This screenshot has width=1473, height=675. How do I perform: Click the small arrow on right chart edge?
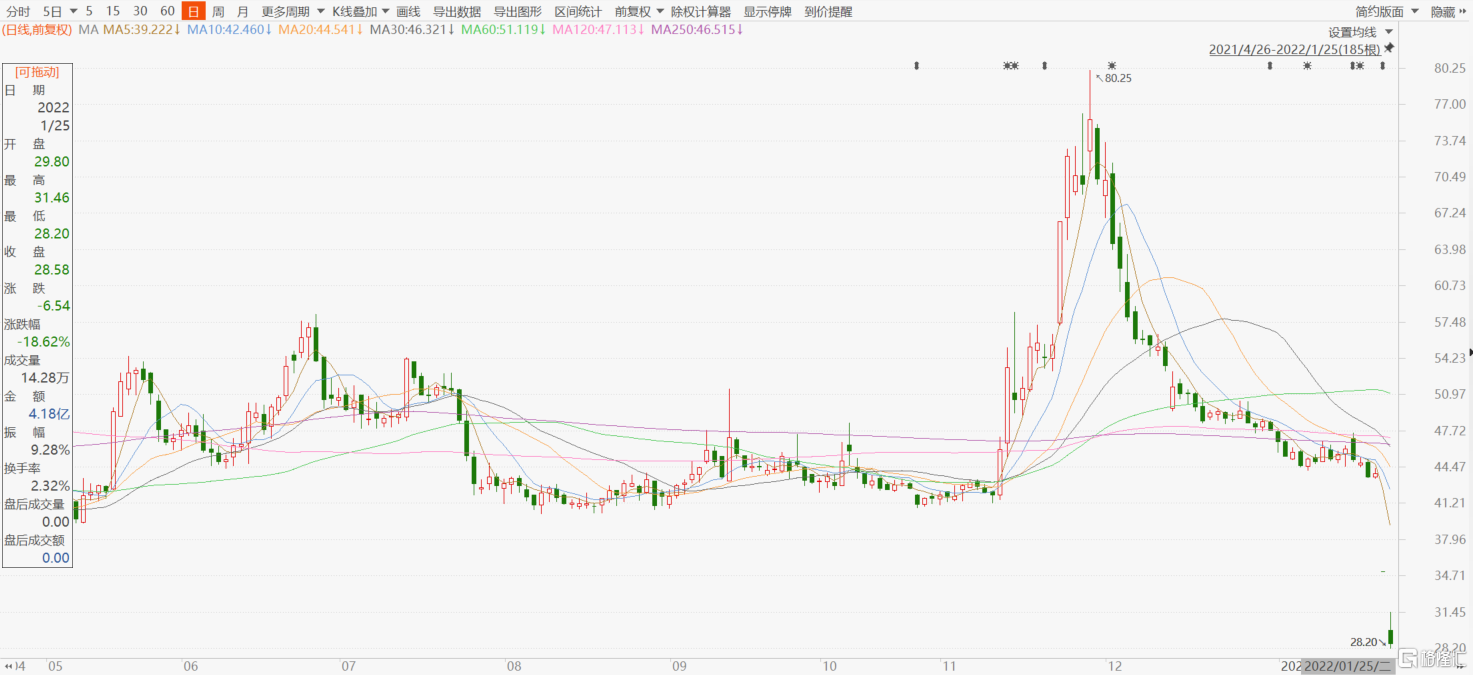click(x=1469, y=351)
